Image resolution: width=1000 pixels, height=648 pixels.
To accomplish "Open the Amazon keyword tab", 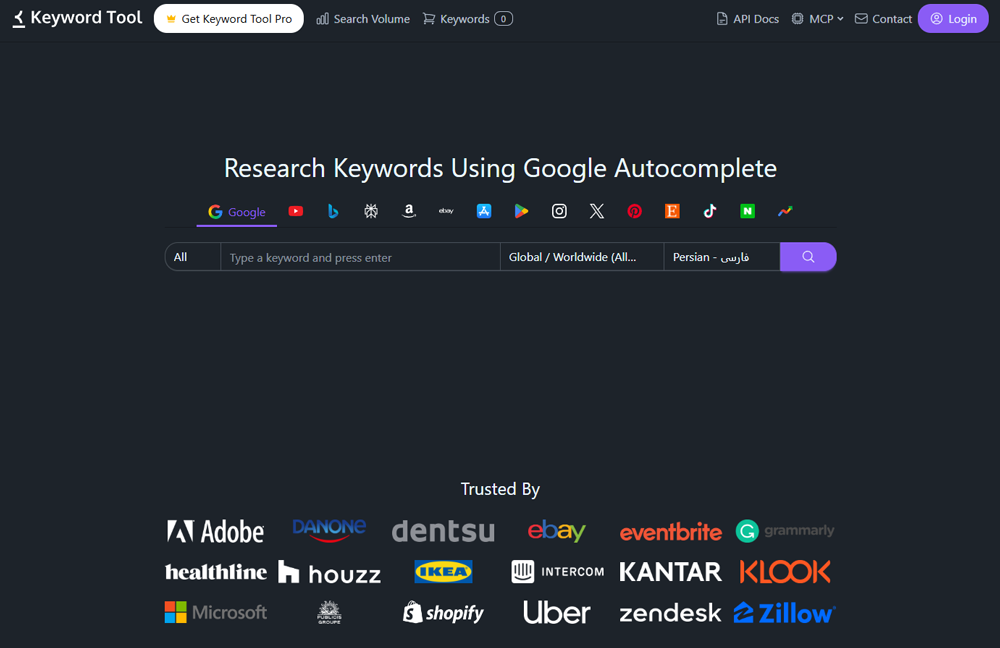I will (409, 211).
